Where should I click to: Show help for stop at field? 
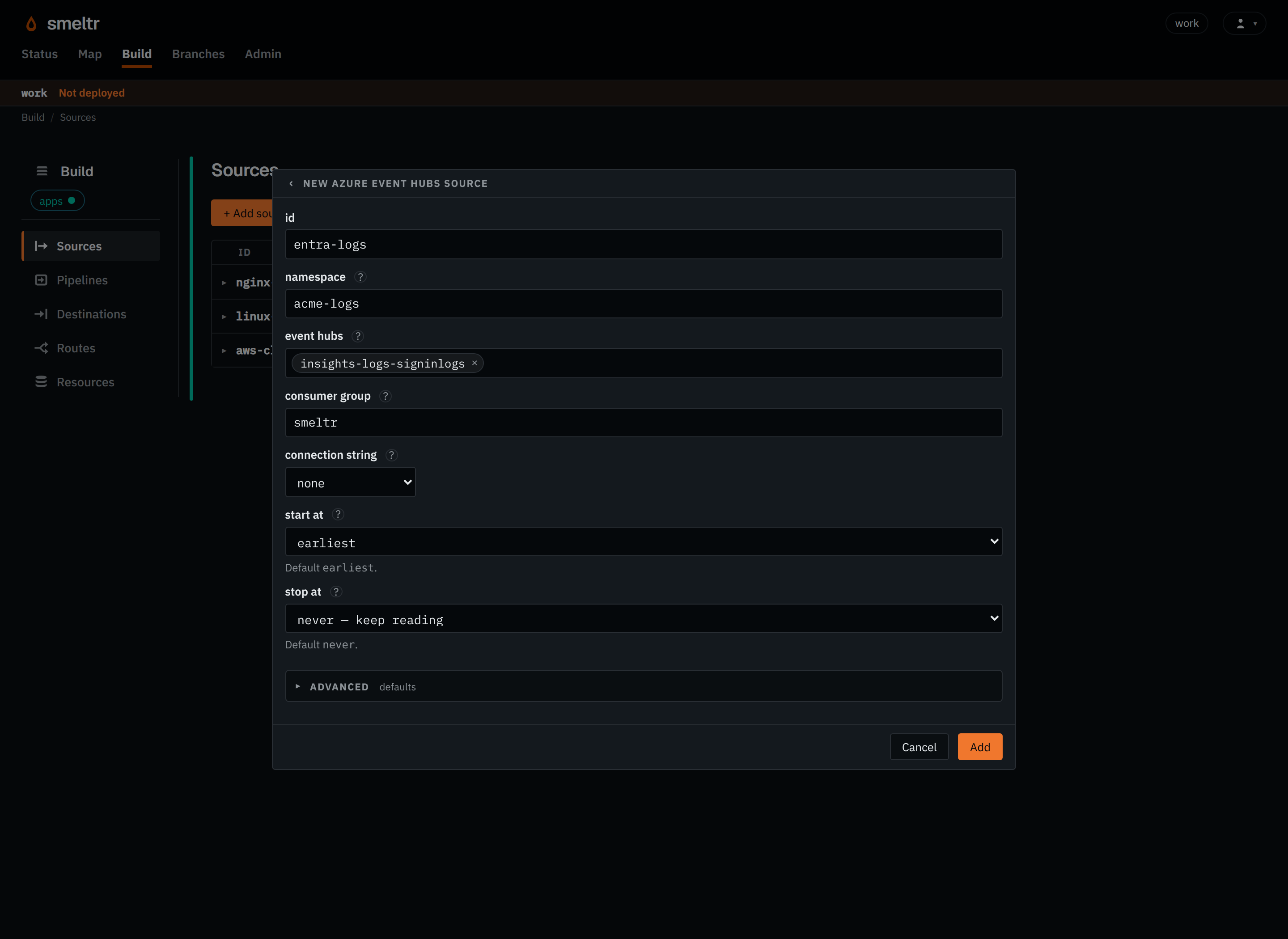tap(336, 592)
